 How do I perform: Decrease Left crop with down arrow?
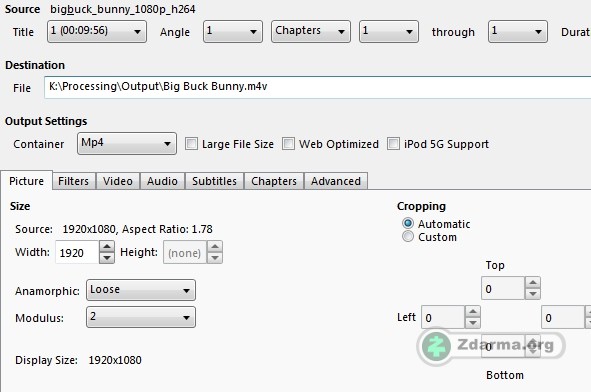click(473, 323)
